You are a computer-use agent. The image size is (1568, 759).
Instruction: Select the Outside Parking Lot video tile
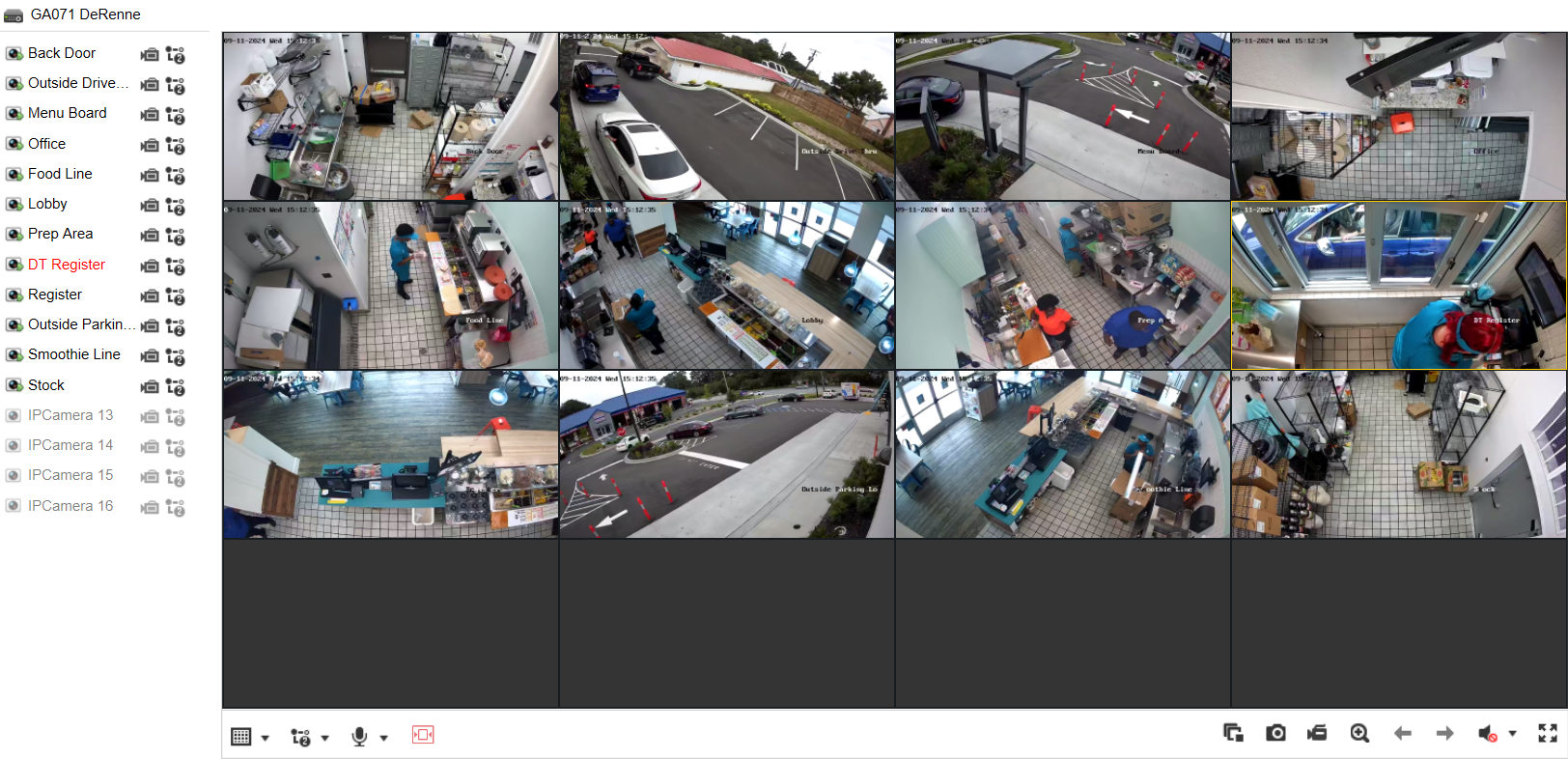tap(727, 454)
